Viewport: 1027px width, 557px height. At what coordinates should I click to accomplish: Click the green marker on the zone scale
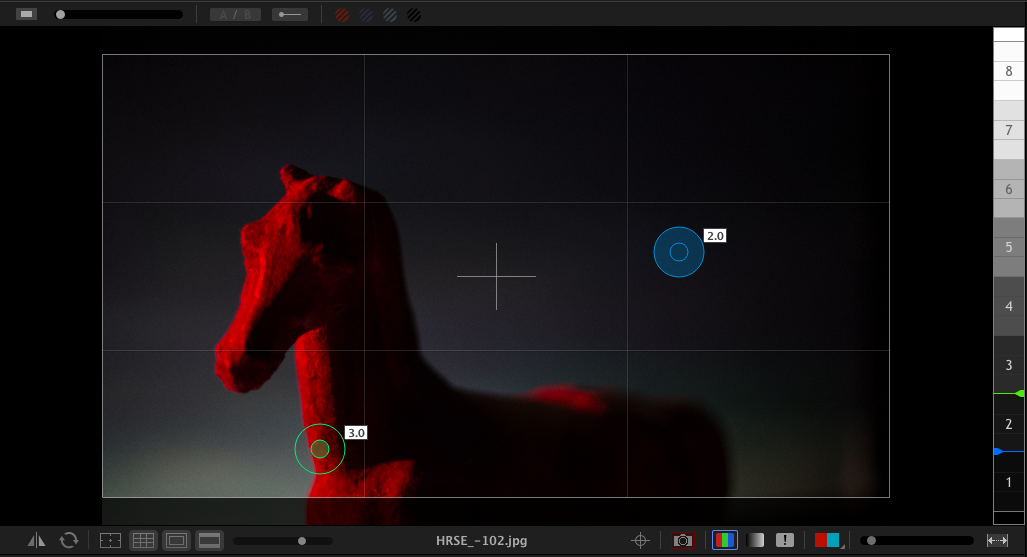(x=1019, y=393)
